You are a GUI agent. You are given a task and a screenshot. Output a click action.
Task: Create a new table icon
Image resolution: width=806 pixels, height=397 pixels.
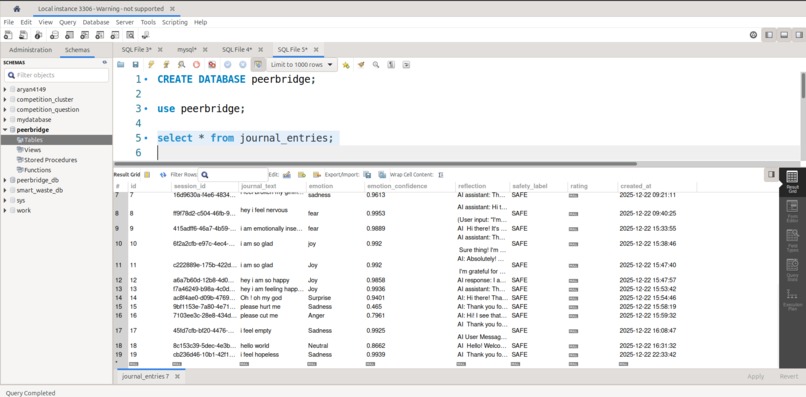[69, 35]
